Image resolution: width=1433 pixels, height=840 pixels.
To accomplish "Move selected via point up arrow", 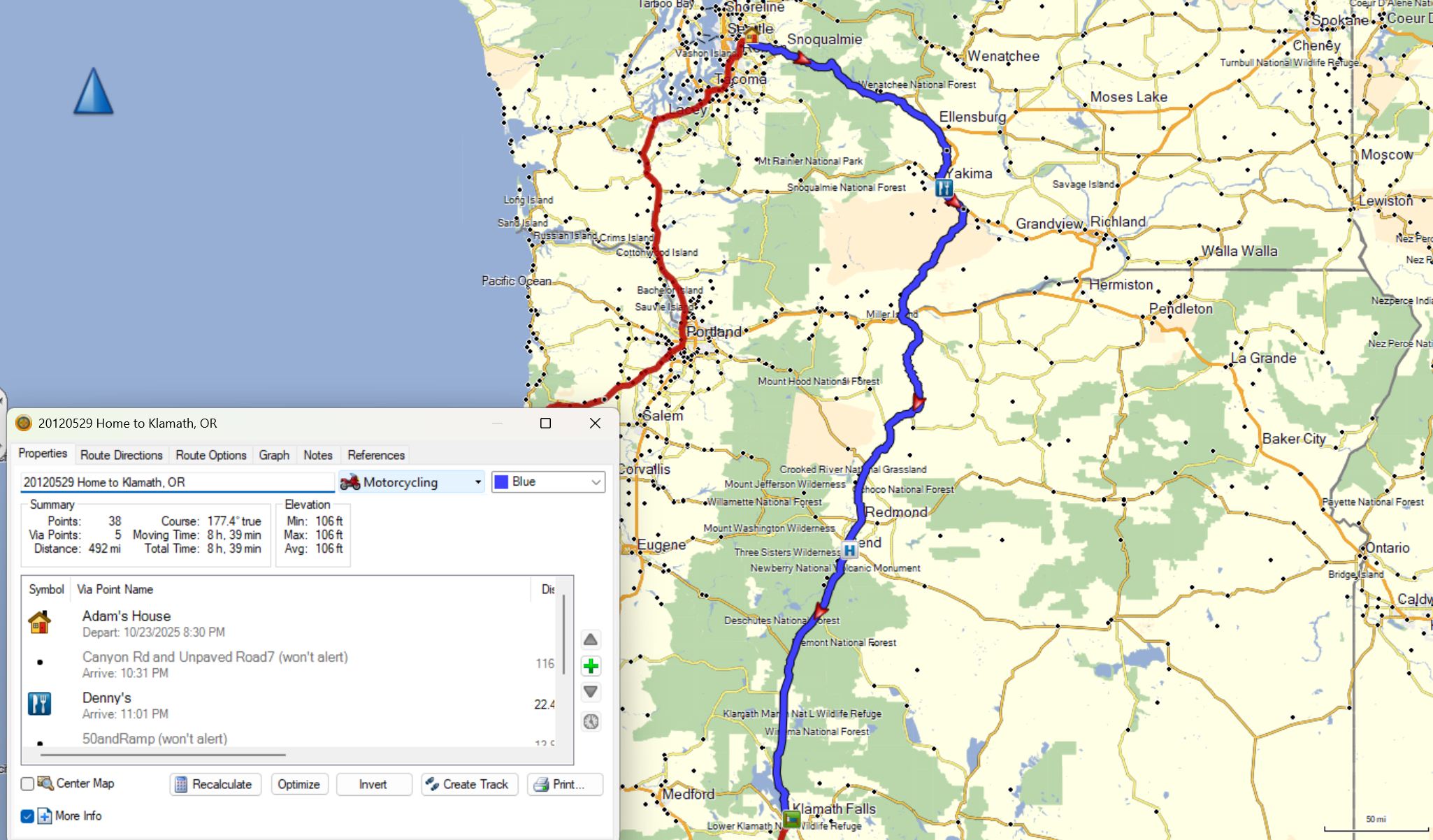I will pyautogui.click(x=590, y=639).
